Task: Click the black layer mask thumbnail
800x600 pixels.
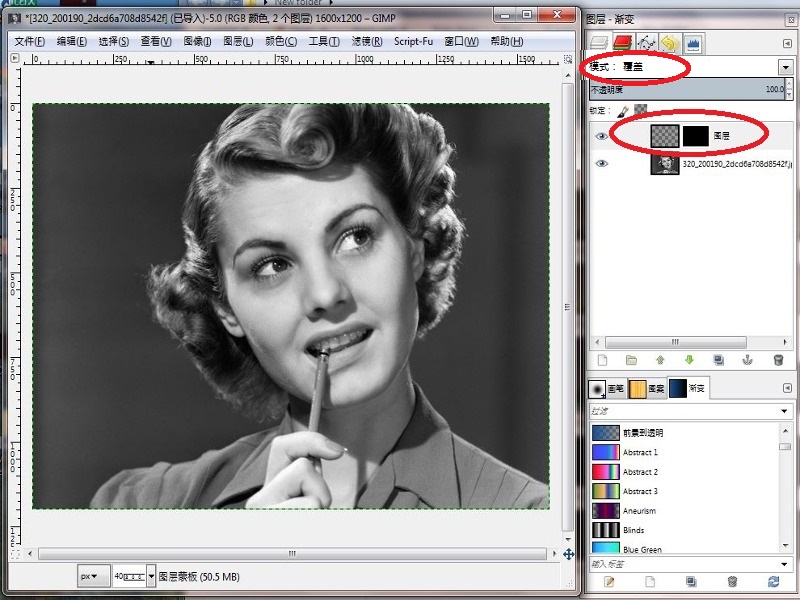Action: (x=696, y=136)
